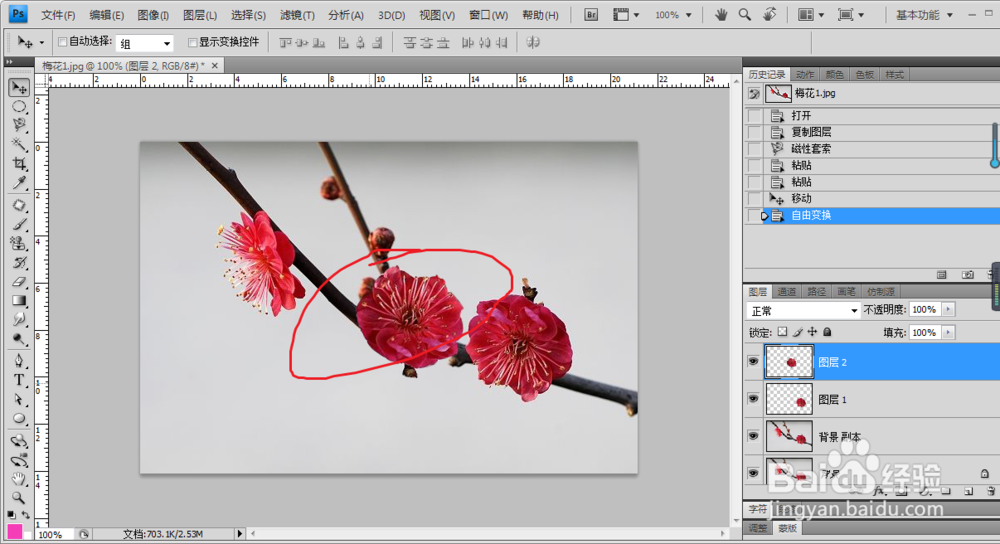Select the Crop tool
The image size is (1000, 544).
(x=19, y=164)
